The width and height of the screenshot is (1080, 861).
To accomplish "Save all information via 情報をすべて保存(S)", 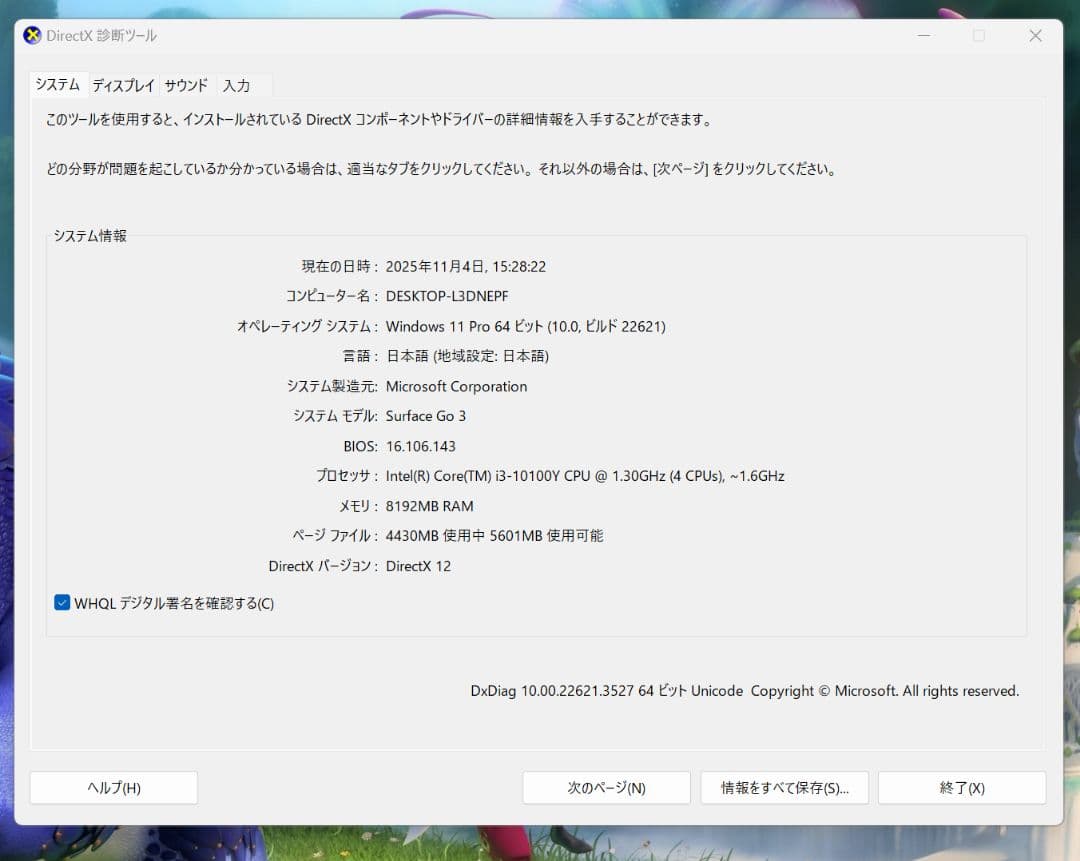I will coord(784,788).
